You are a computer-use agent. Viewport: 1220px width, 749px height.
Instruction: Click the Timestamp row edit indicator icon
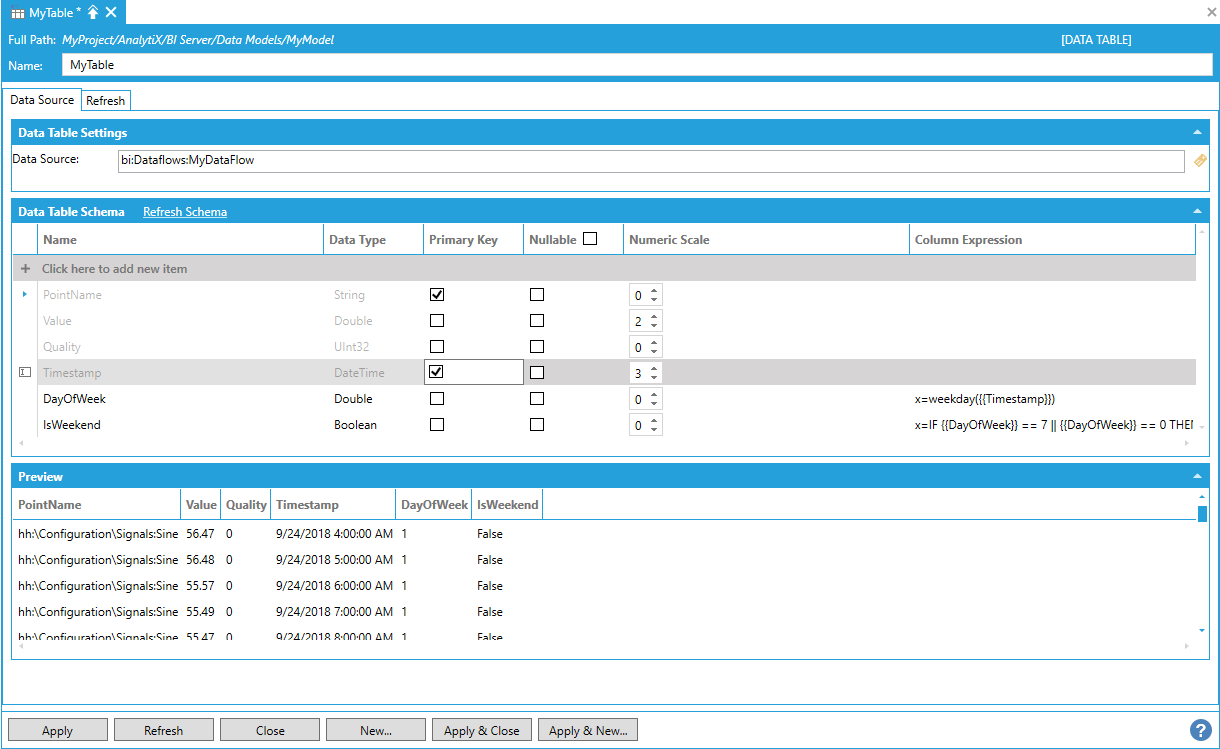pos(25,372)
